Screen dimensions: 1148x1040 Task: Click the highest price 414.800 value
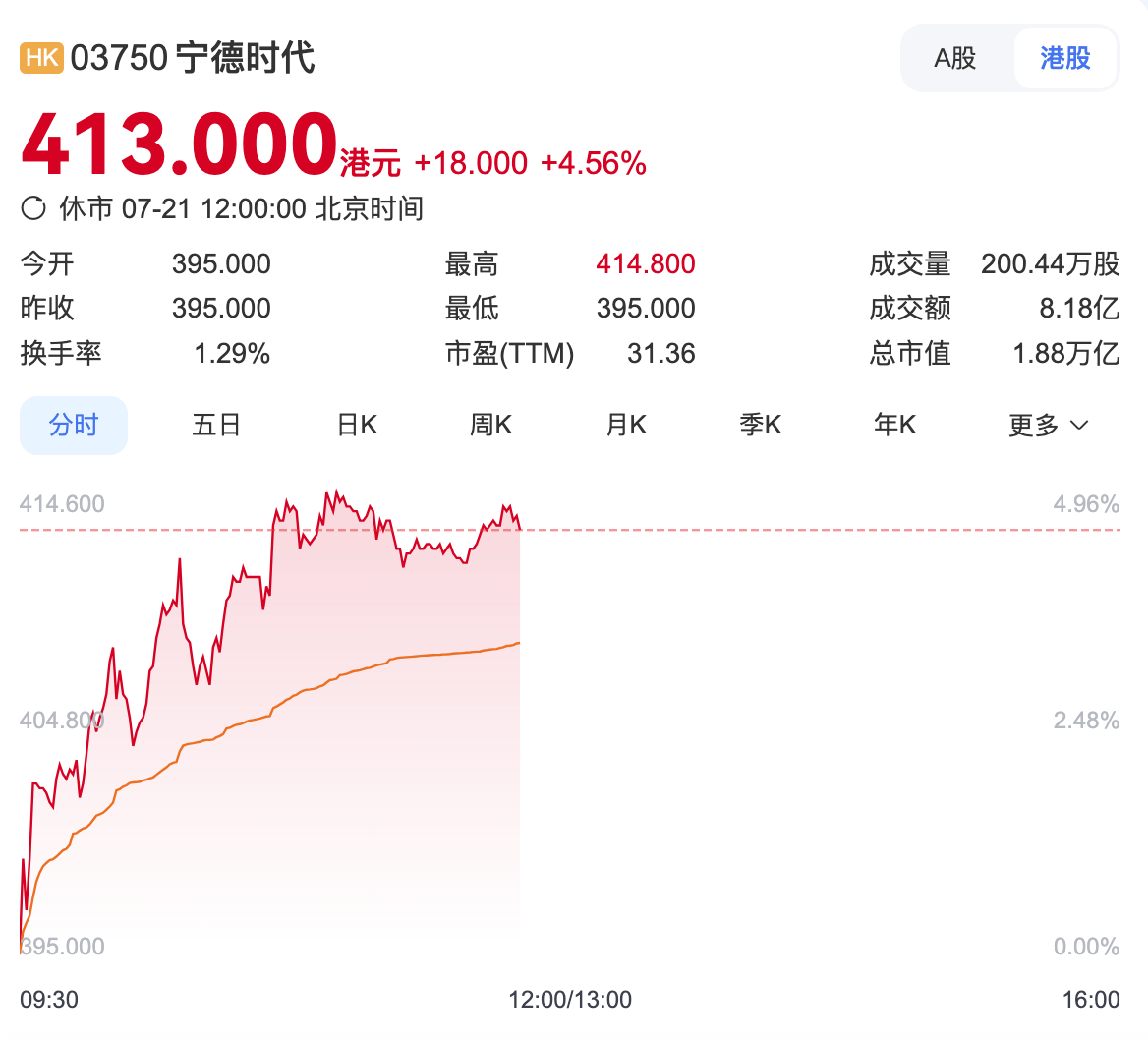[x=644, y=262]
